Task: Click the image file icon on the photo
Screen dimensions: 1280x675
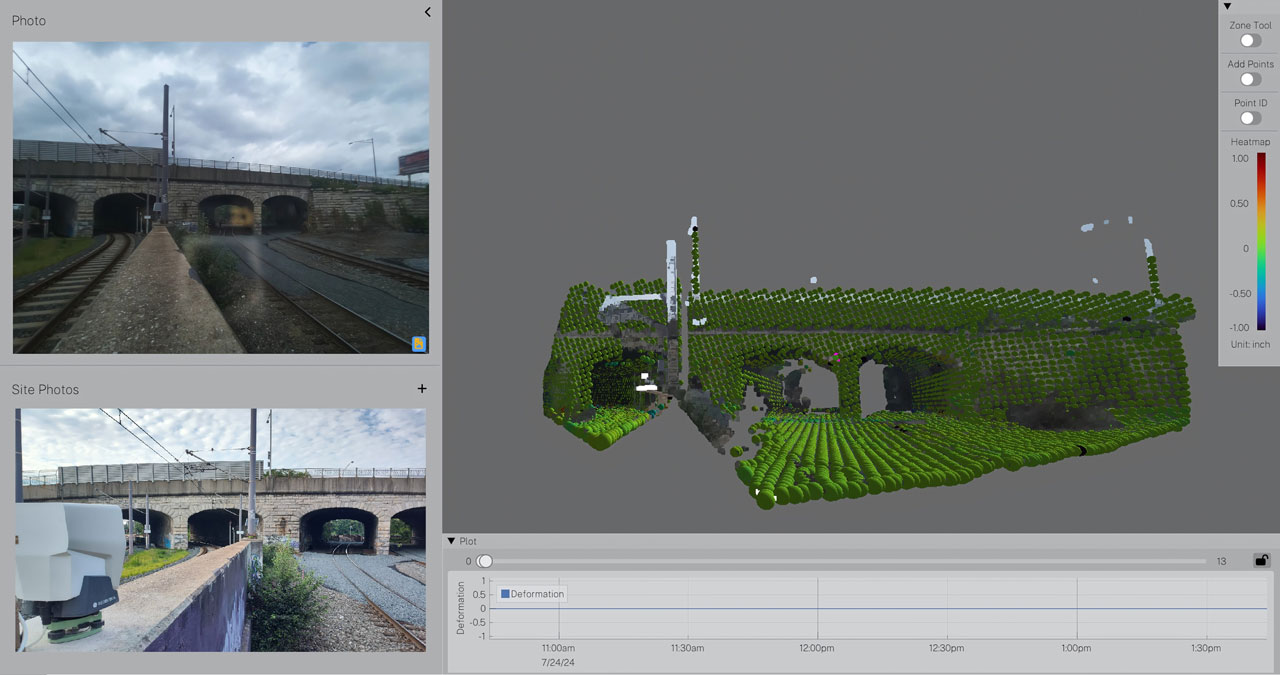Action: pyautogui.click(x=419, y=344)
